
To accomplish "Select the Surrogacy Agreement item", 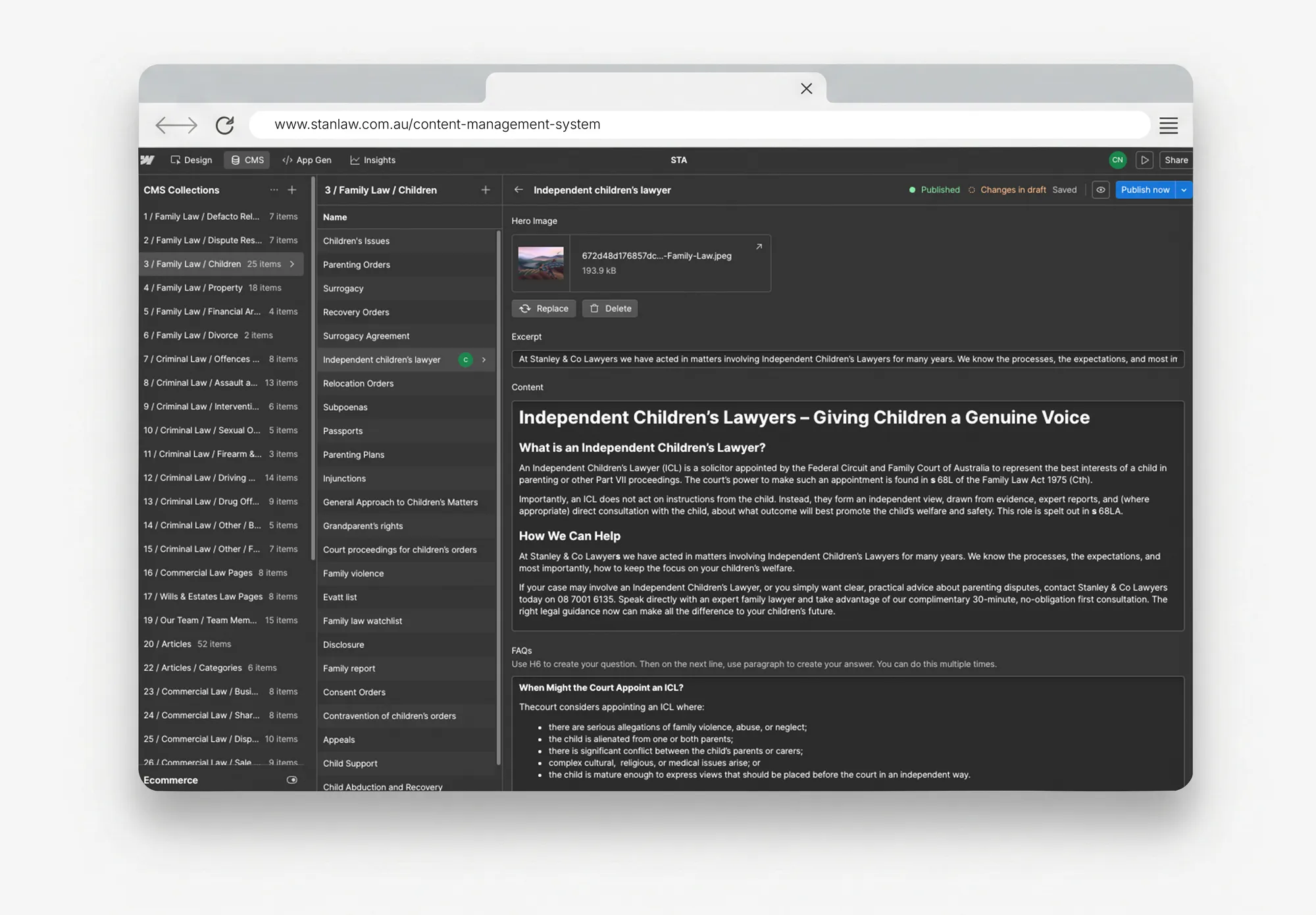I will click(406, 336).
